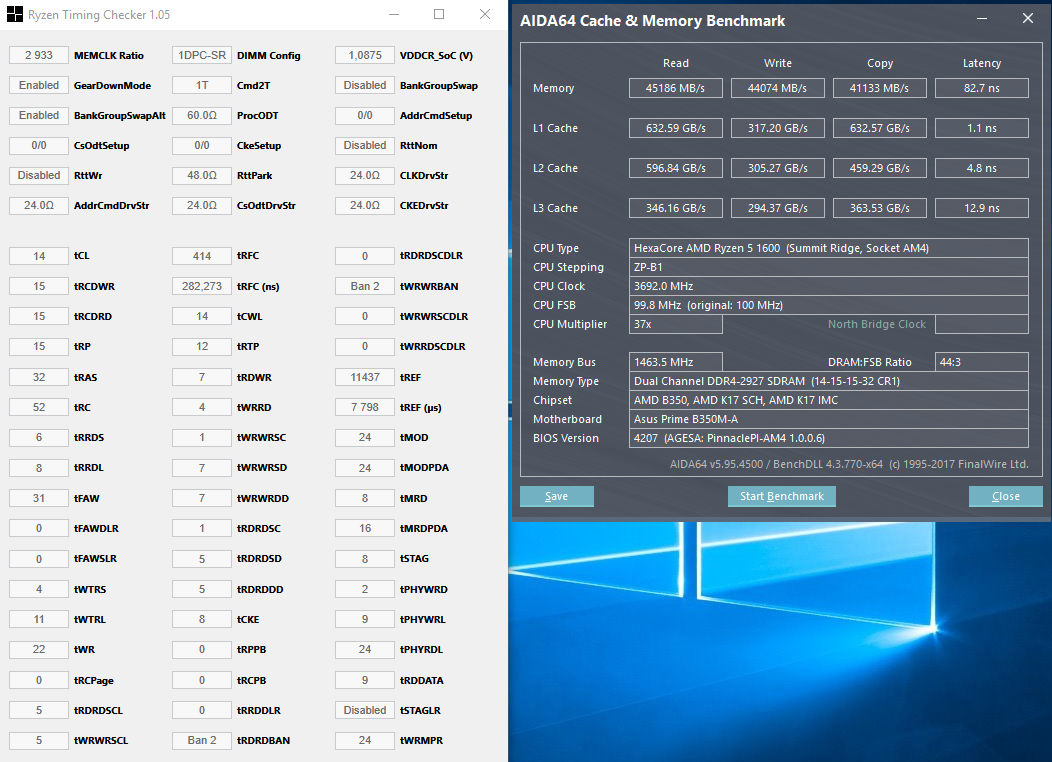
Task: Click the RttPark 48.0Ω field
Action: (x=202, y=175)
